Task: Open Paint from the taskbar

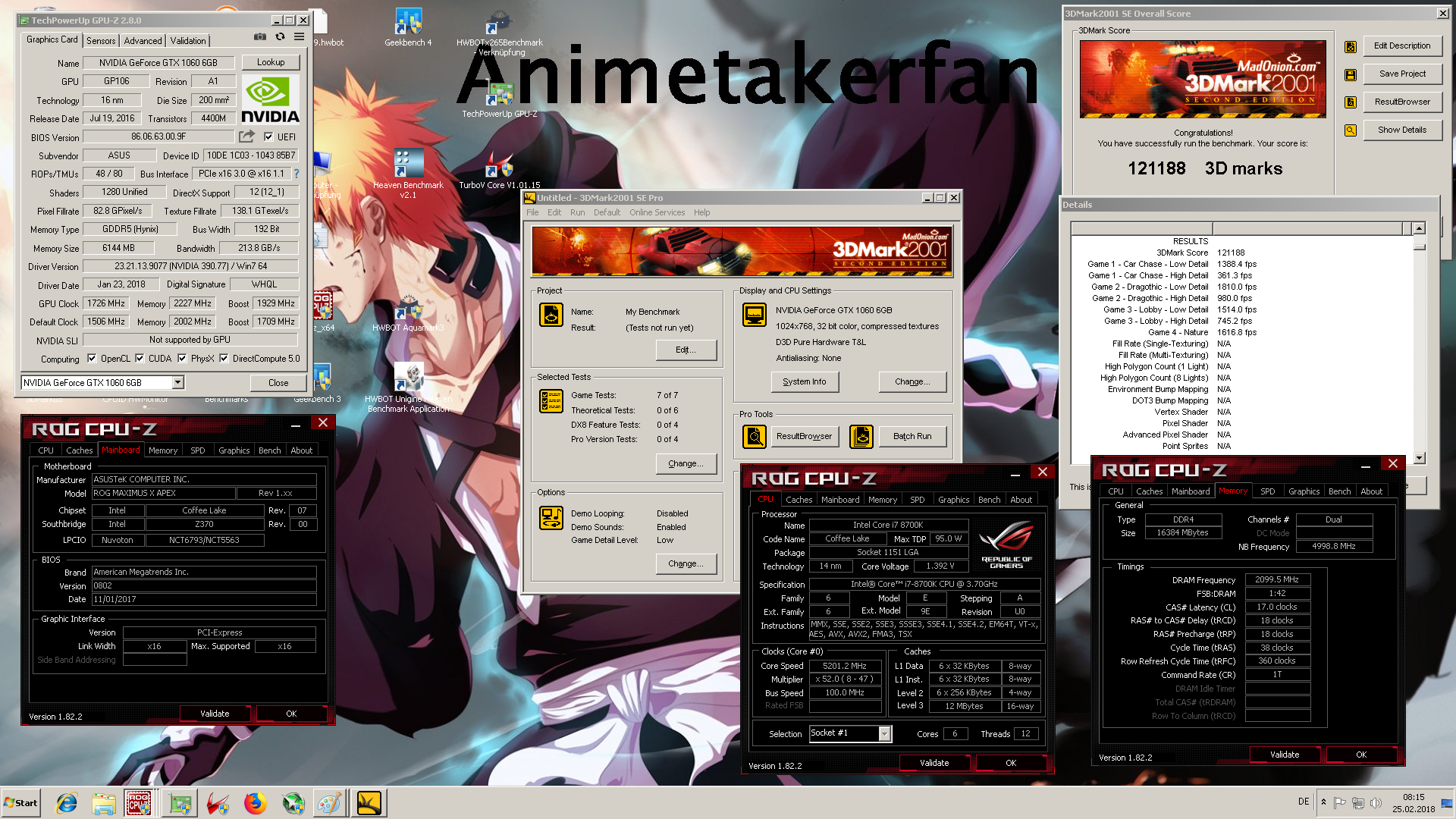Action: click(x=329, y=803)
